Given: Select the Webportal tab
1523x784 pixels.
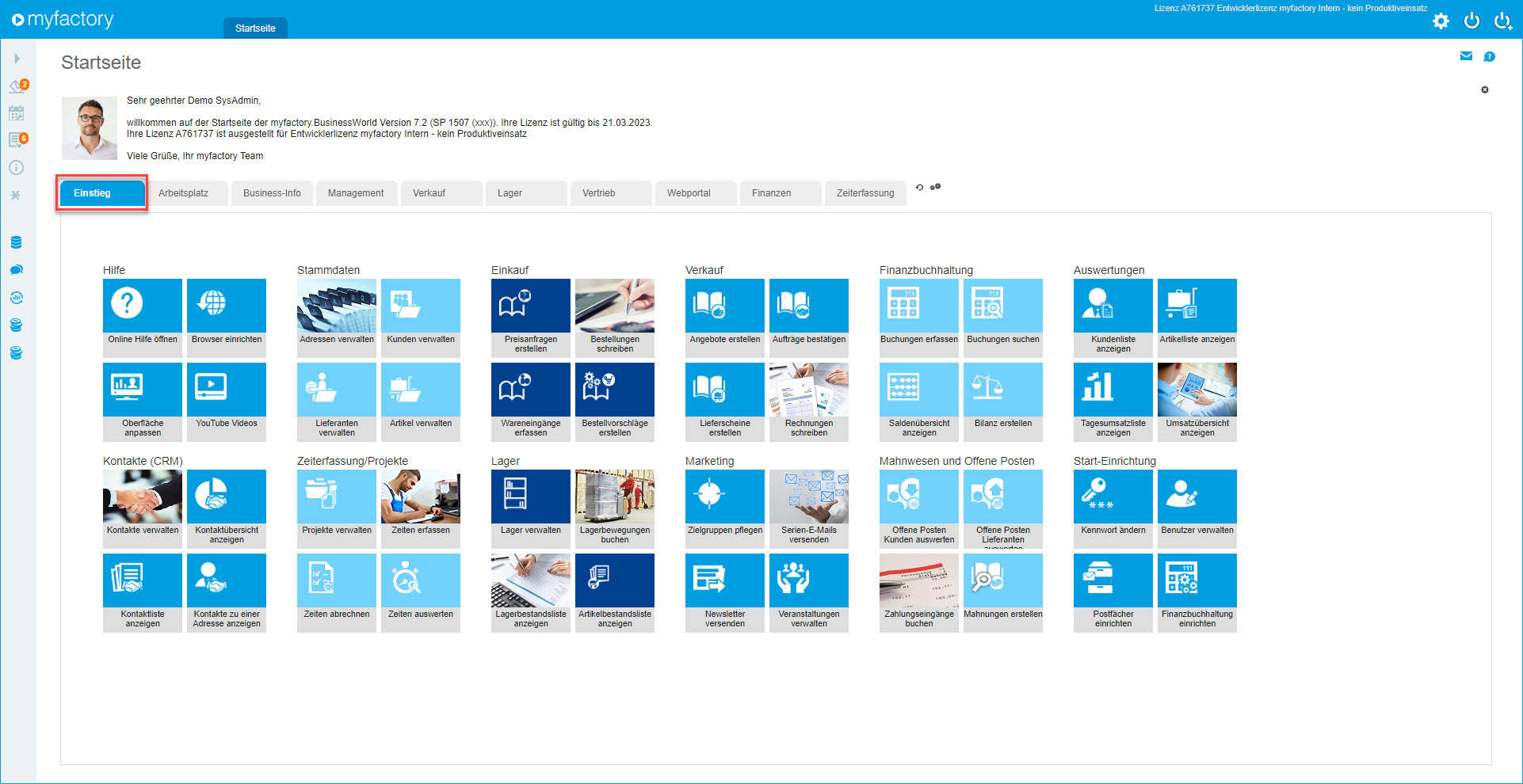Looking at the screenshot, I should 696,193.
